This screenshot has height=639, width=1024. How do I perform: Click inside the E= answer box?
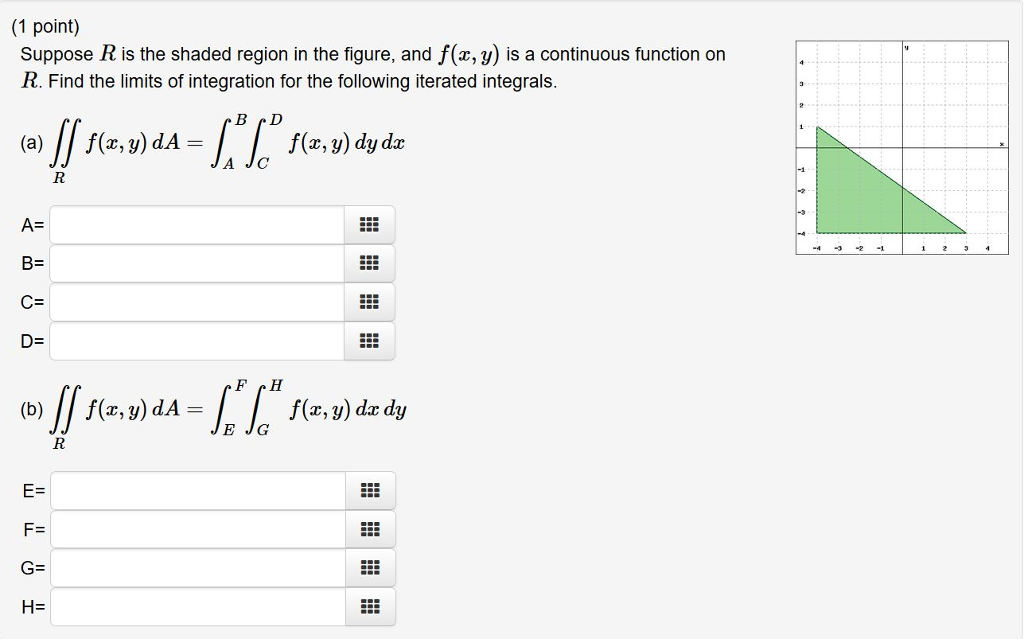tap(195, 490)
